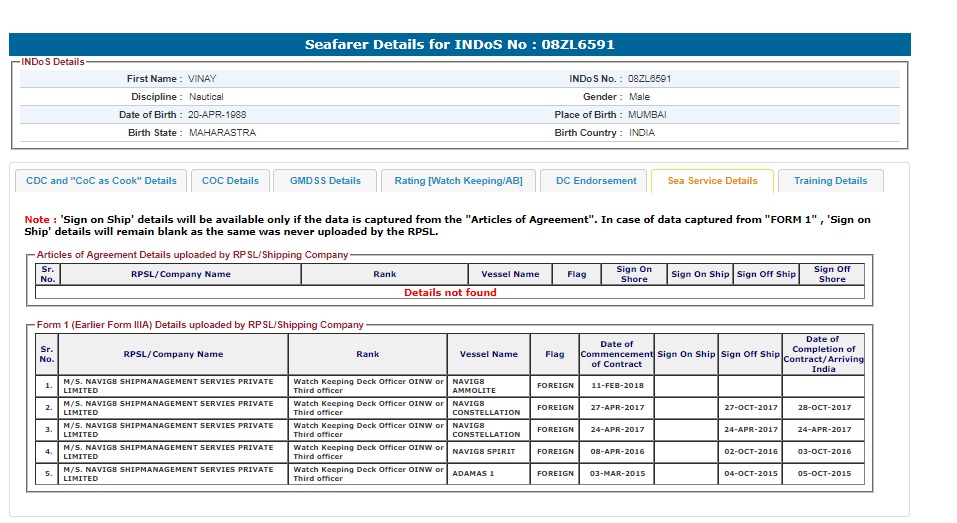Click the Place of Birth value MUMBAI
Screen dimensions: 957x523
tap(647, 115)
